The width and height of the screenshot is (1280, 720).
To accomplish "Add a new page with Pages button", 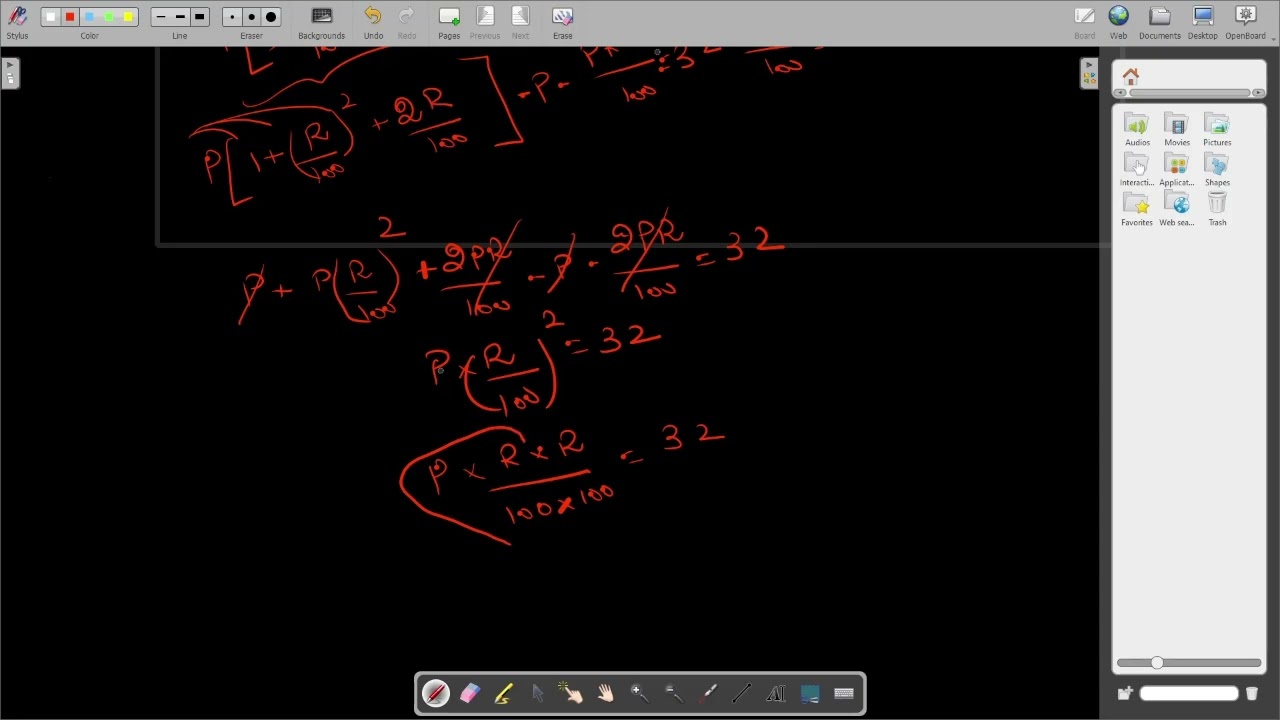I will point(449,22).
